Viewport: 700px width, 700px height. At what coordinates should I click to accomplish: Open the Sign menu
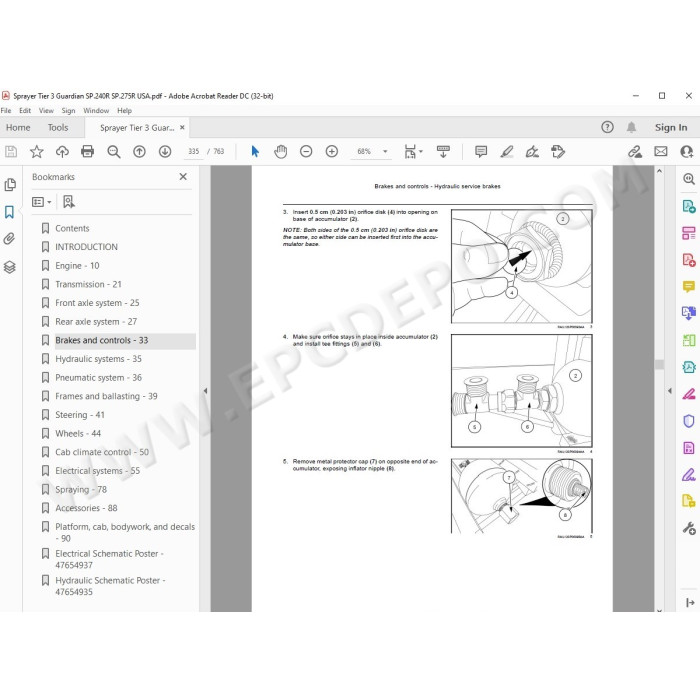pos(68,111)
